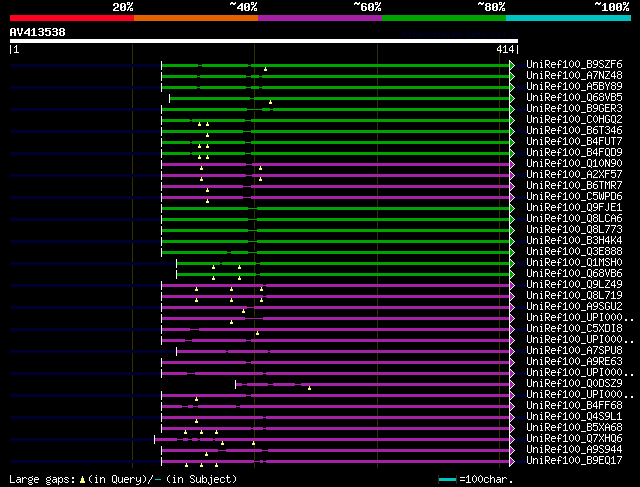Click the red 20% identity color segment
This screenshot has height=487, width=640.
click(72, 18)
